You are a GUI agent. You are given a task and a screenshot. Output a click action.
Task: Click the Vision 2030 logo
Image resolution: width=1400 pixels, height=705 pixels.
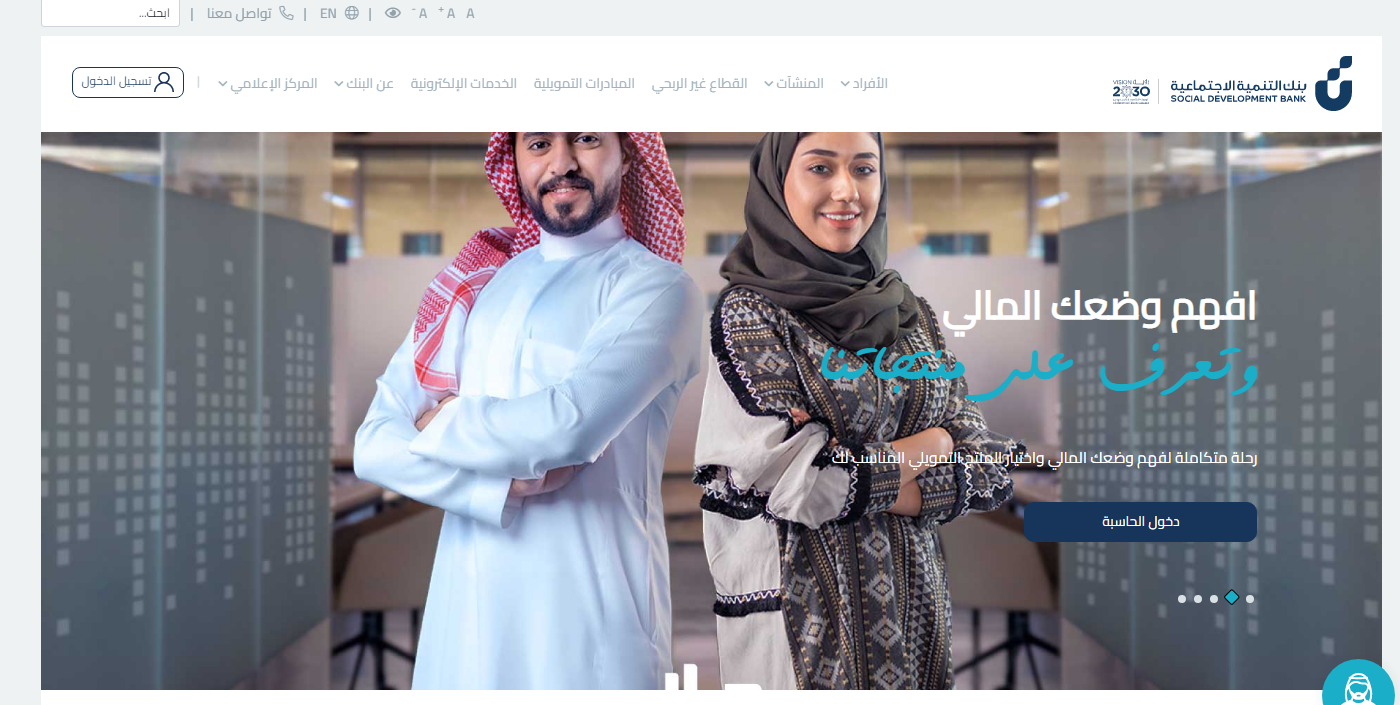[1131, 91]
